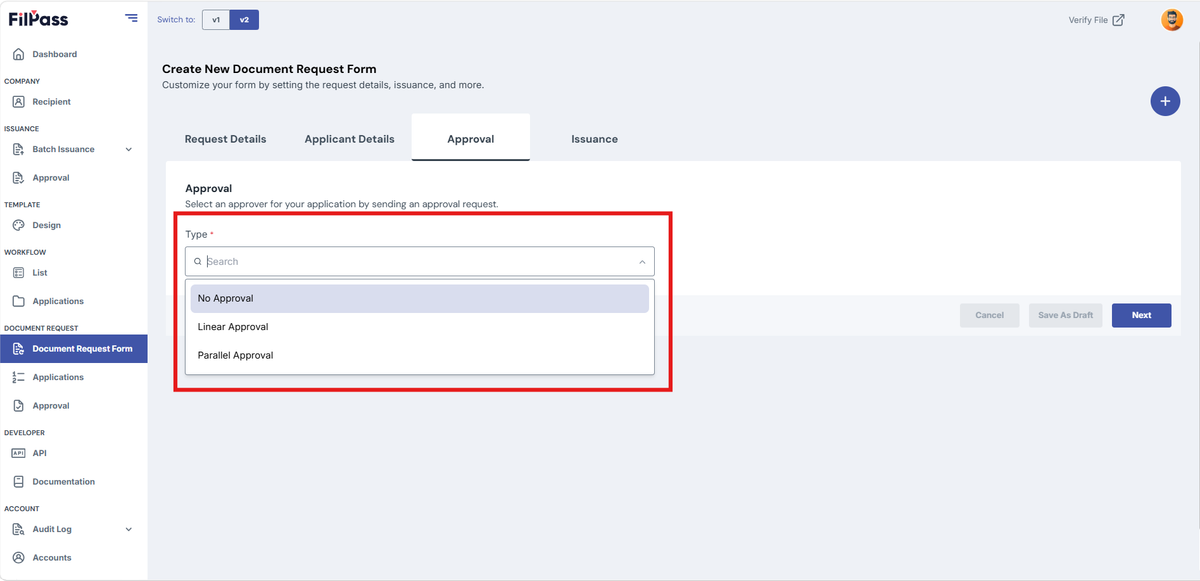The height and width of the screenshot is (581, 1200).
Task: Click the Accounts user icon
Action: click(x=18, y=558)
